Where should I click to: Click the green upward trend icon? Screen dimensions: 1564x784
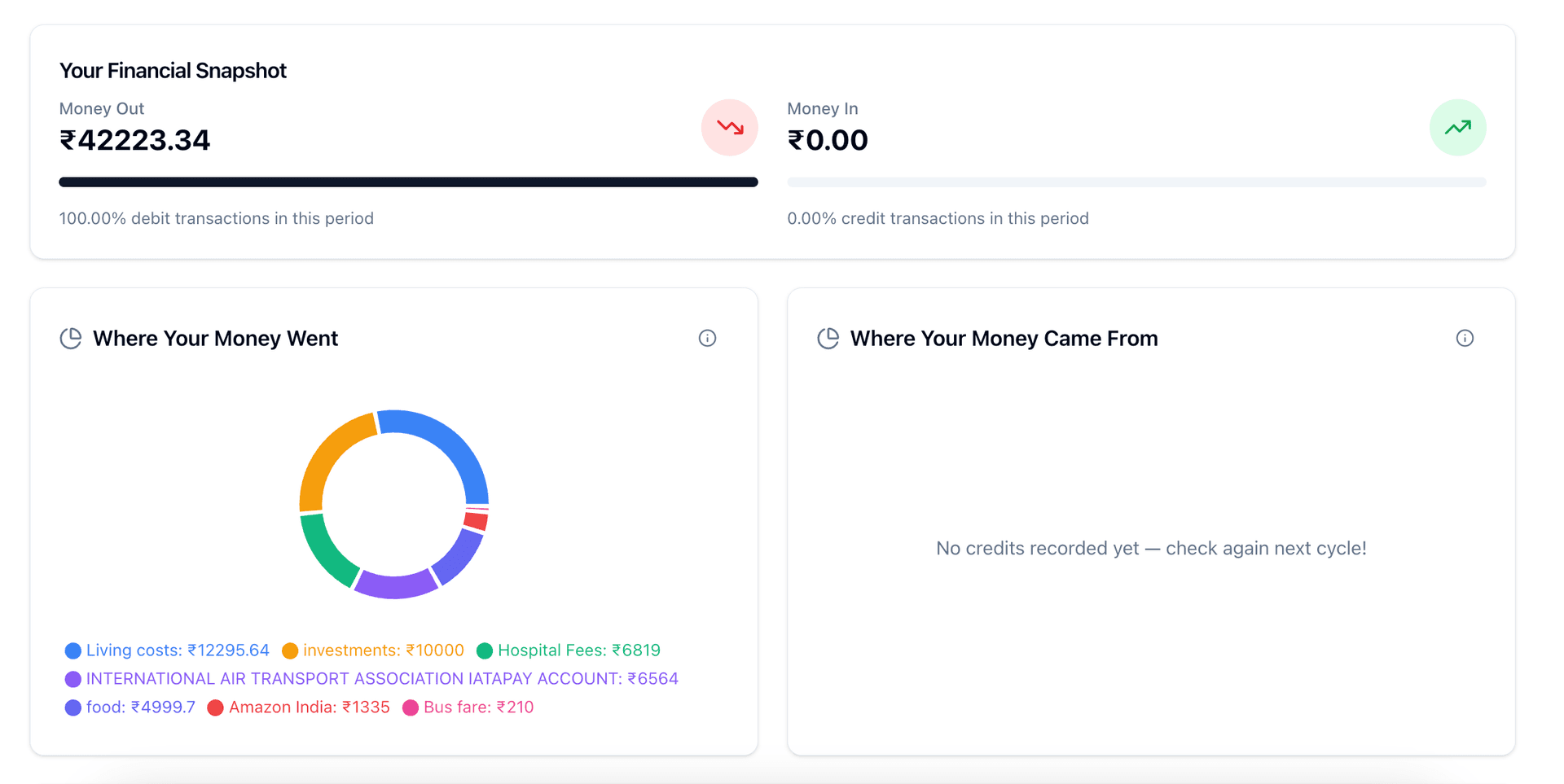point(1457,128)
